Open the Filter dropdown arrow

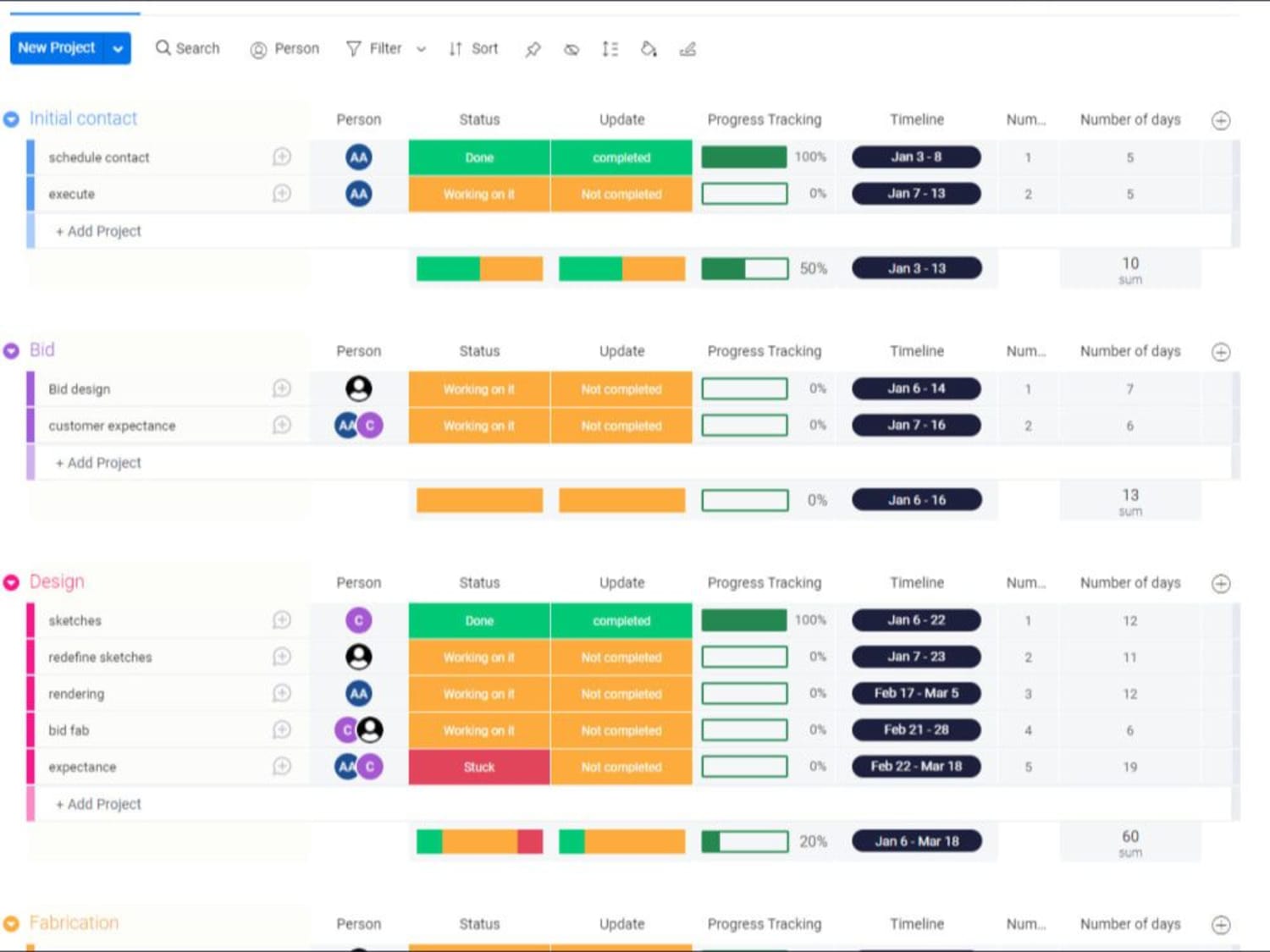pos(421,49)
